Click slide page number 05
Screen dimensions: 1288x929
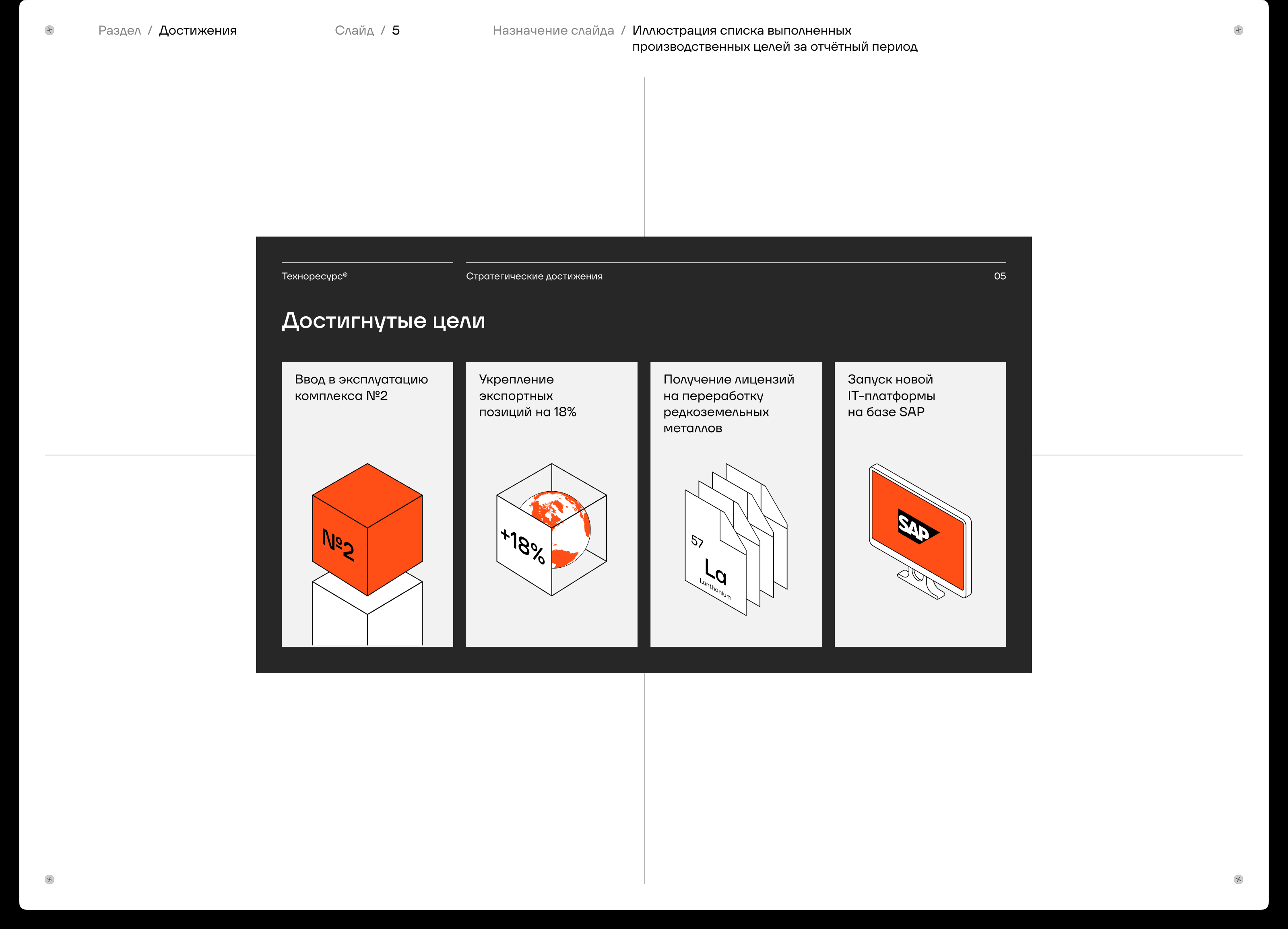tap(999, 276)
